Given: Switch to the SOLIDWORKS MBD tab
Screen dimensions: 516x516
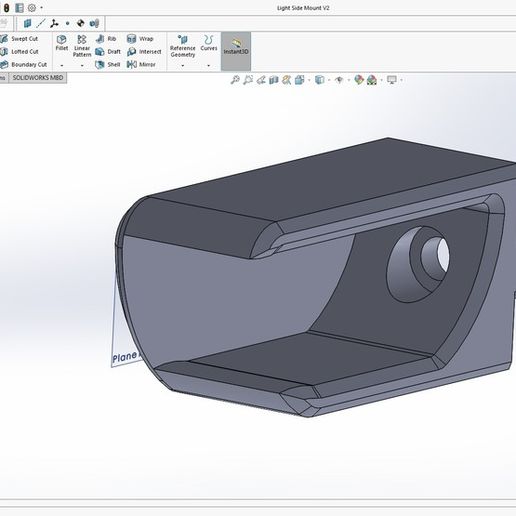Looking at the screenshot, I should 38,78.
